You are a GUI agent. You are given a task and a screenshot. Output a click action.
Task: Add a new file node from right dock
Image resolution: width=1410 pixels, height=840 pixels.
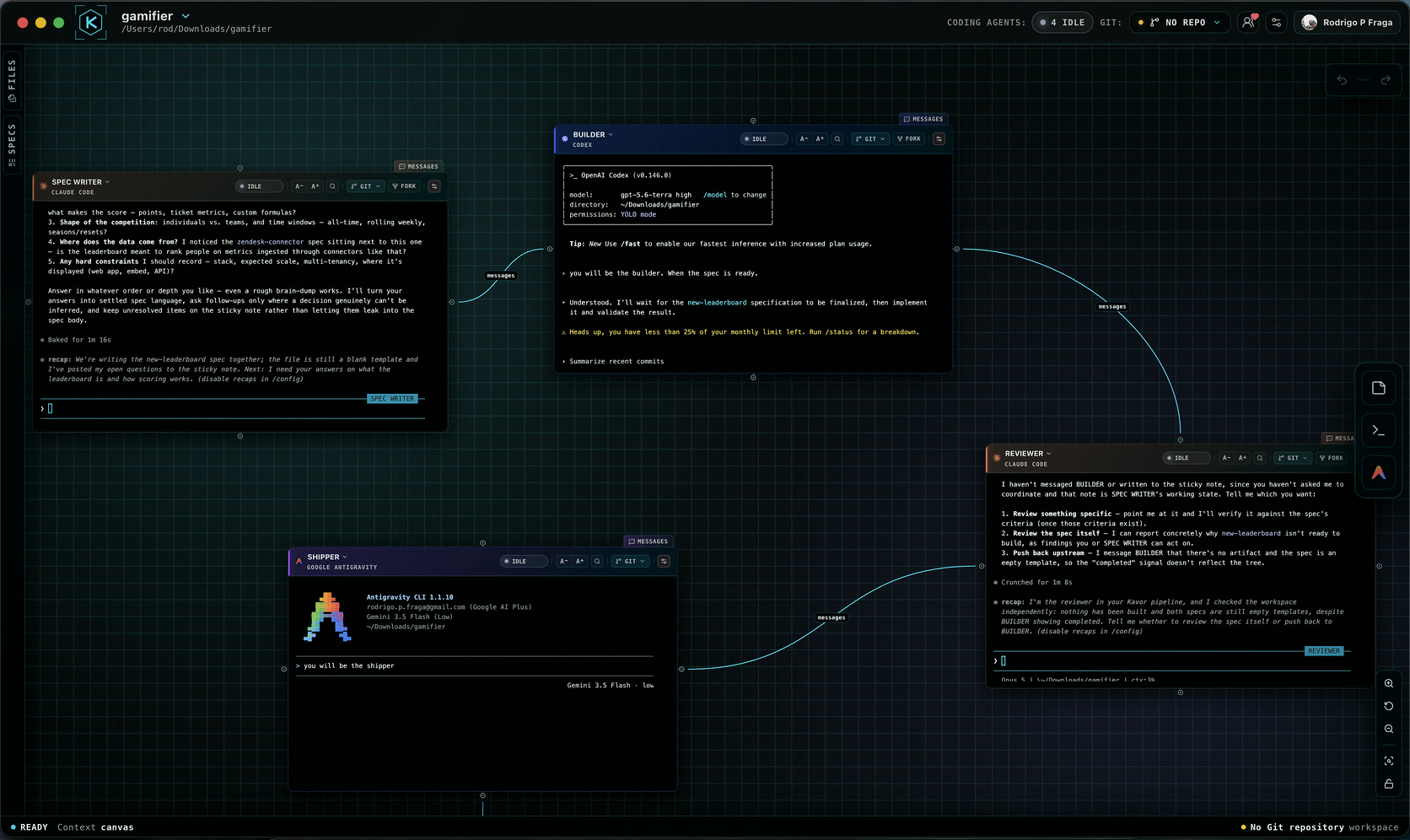pyautogui.click(x=1379, y=388)
